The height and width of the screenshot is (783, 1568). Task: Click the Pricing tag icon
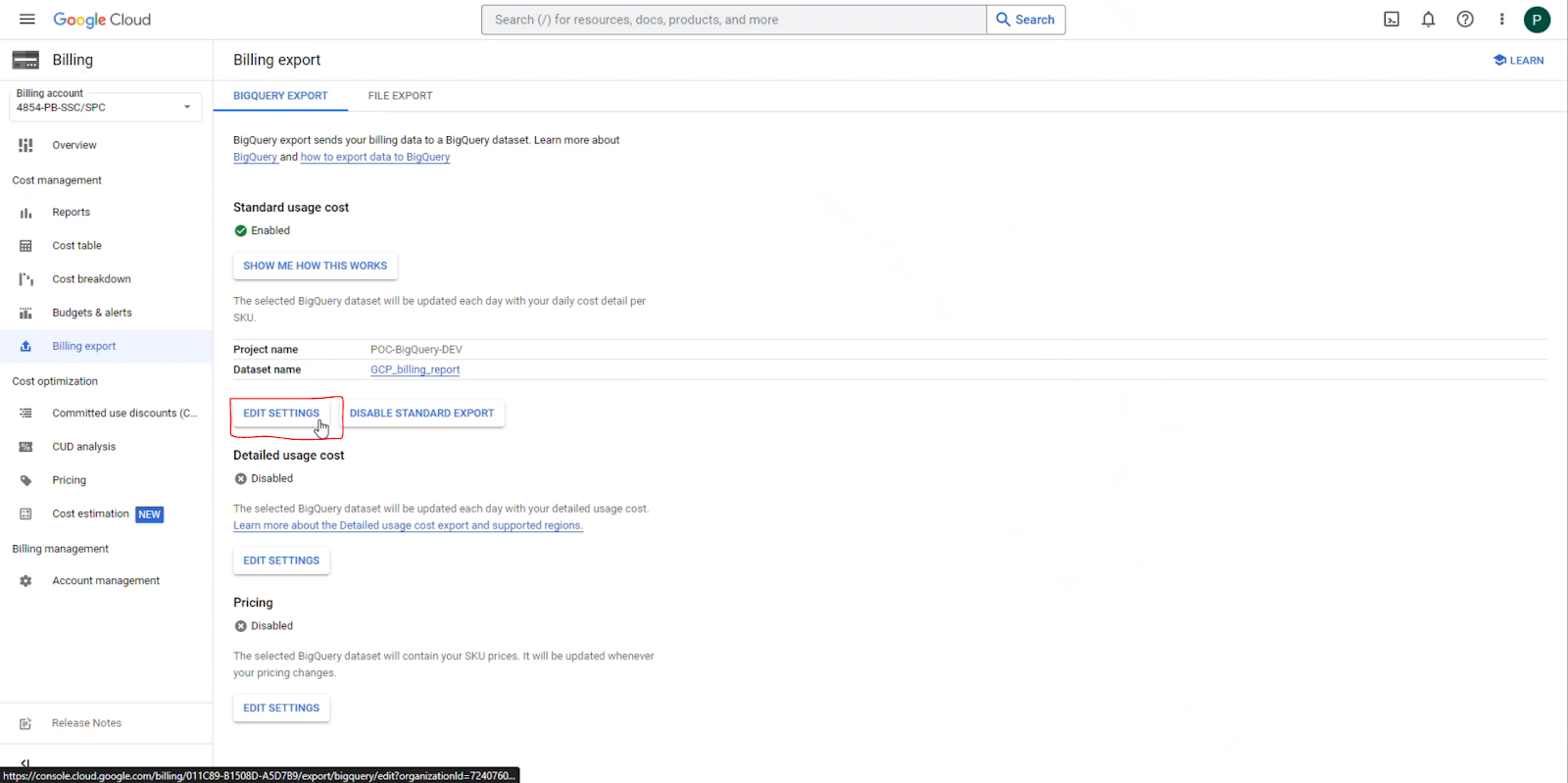[x=25, y=480]
